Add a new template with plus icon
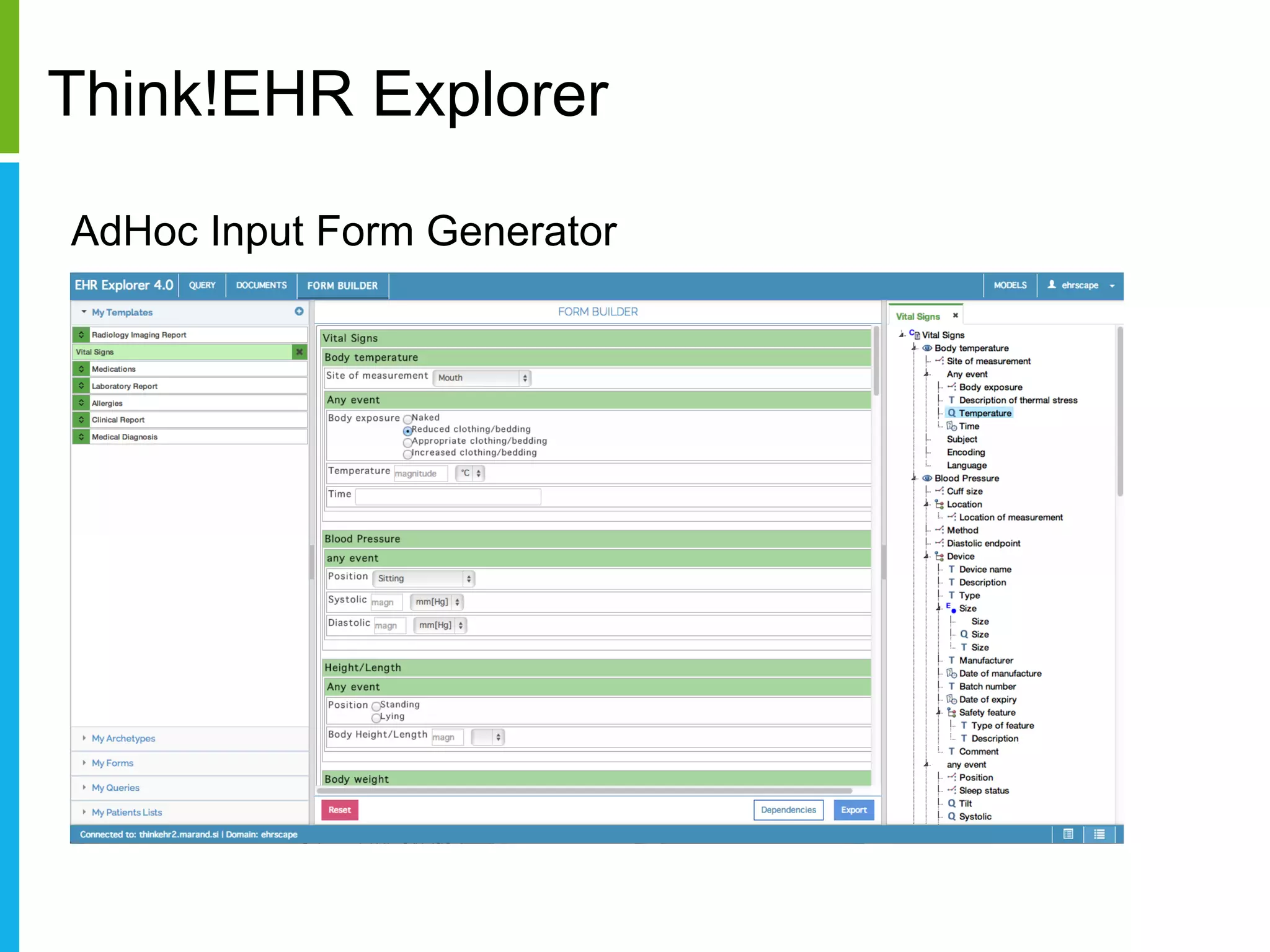Viewport: 1270px width, 952px height. click(299, 311)
